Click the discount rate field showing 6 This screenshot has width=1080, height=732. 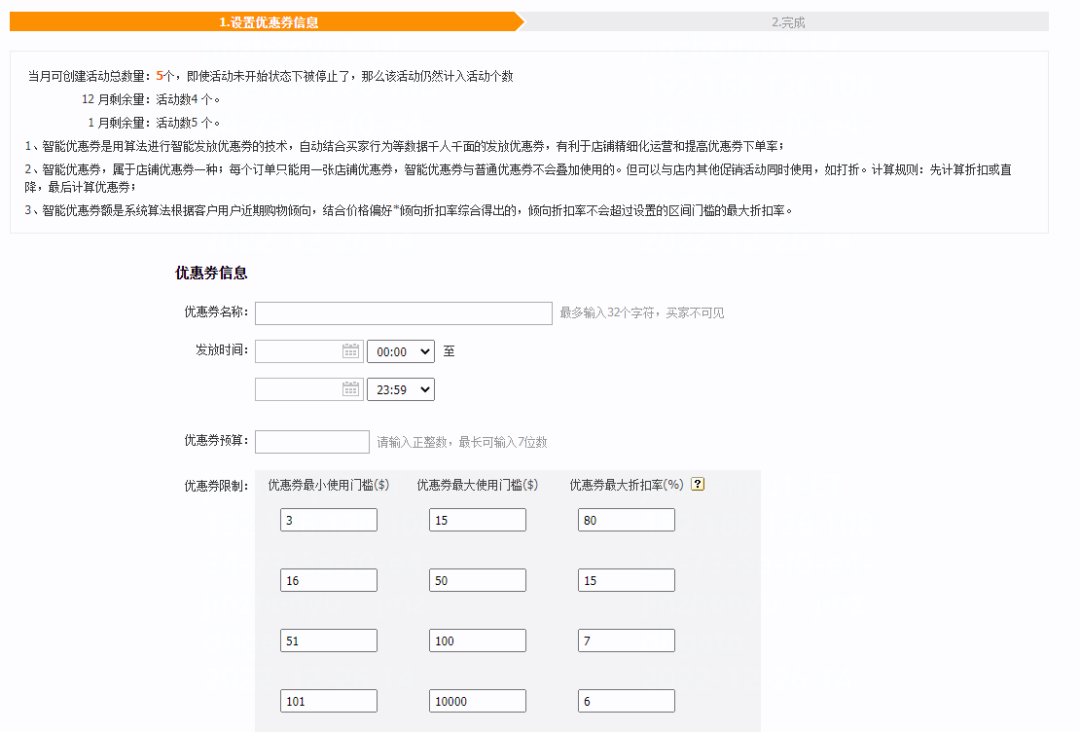(x=626, y=701)
